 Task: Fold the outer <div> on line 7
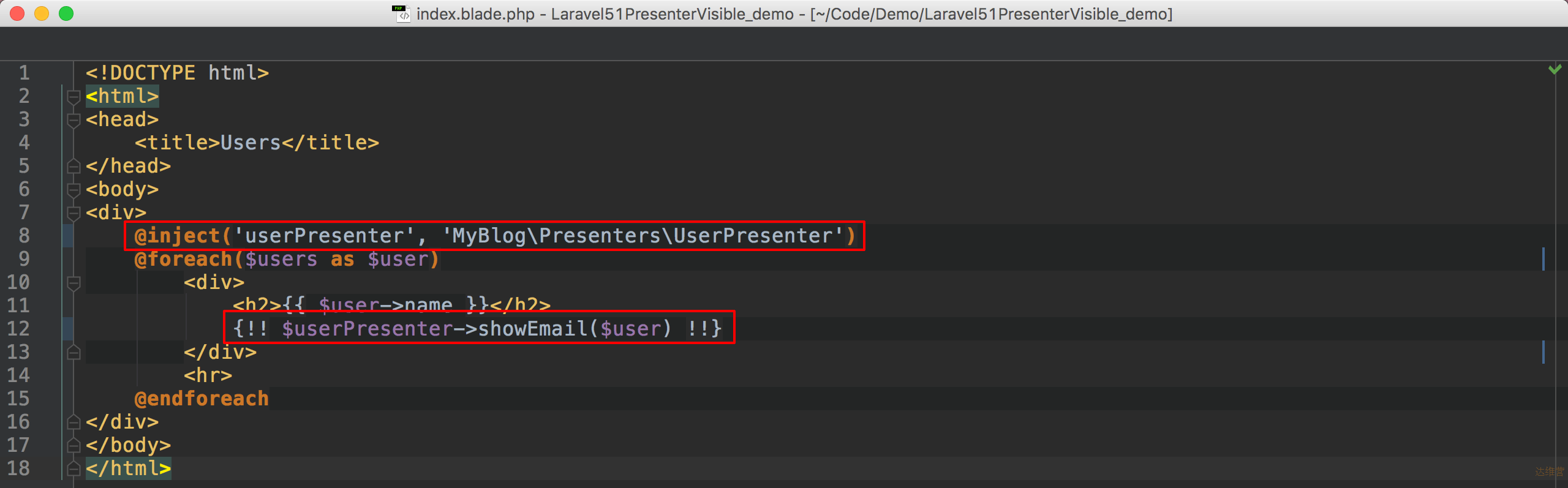point(73,213)
